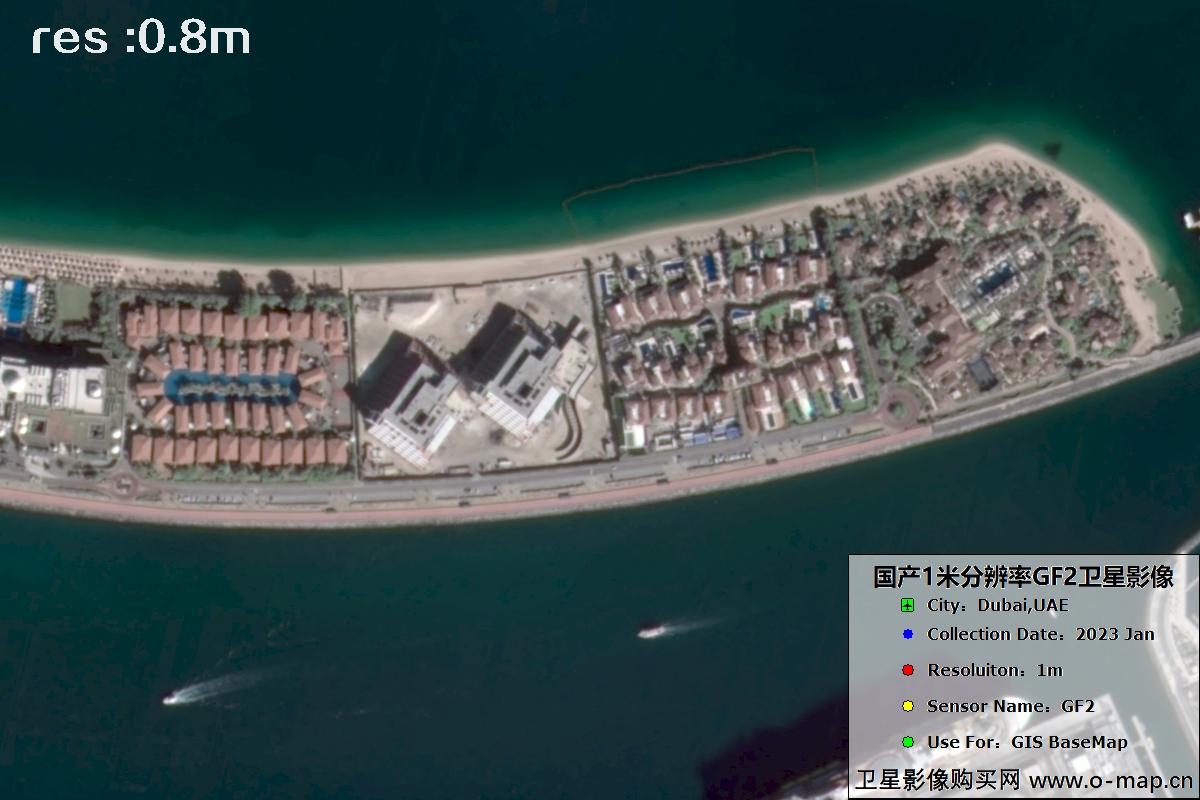The image size is (1200, 800).
Task: Click the left high-rise tower in construction site
Action: tap(407, 395)
